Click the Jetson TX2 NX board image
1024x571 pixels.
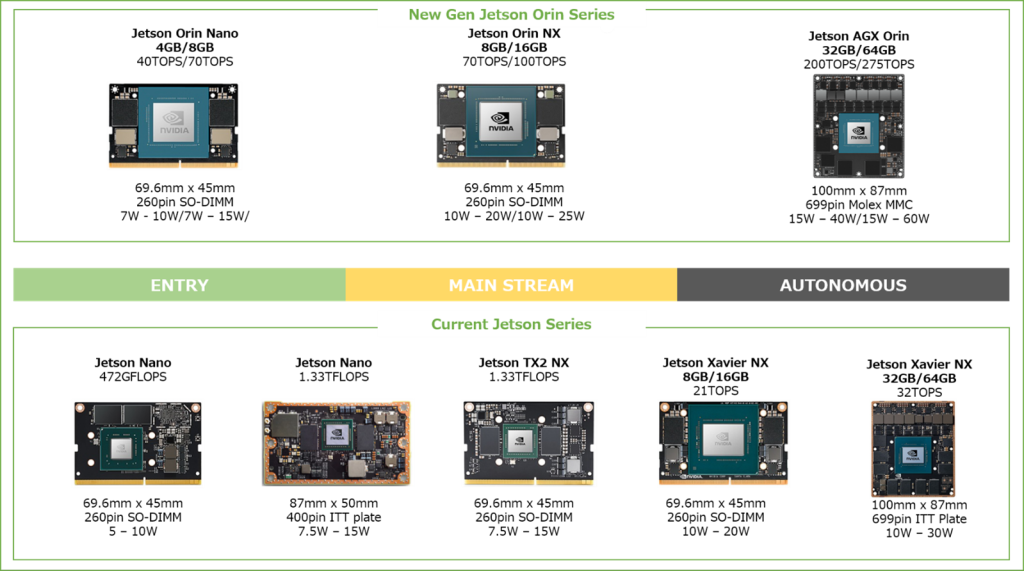coord(528,444)
